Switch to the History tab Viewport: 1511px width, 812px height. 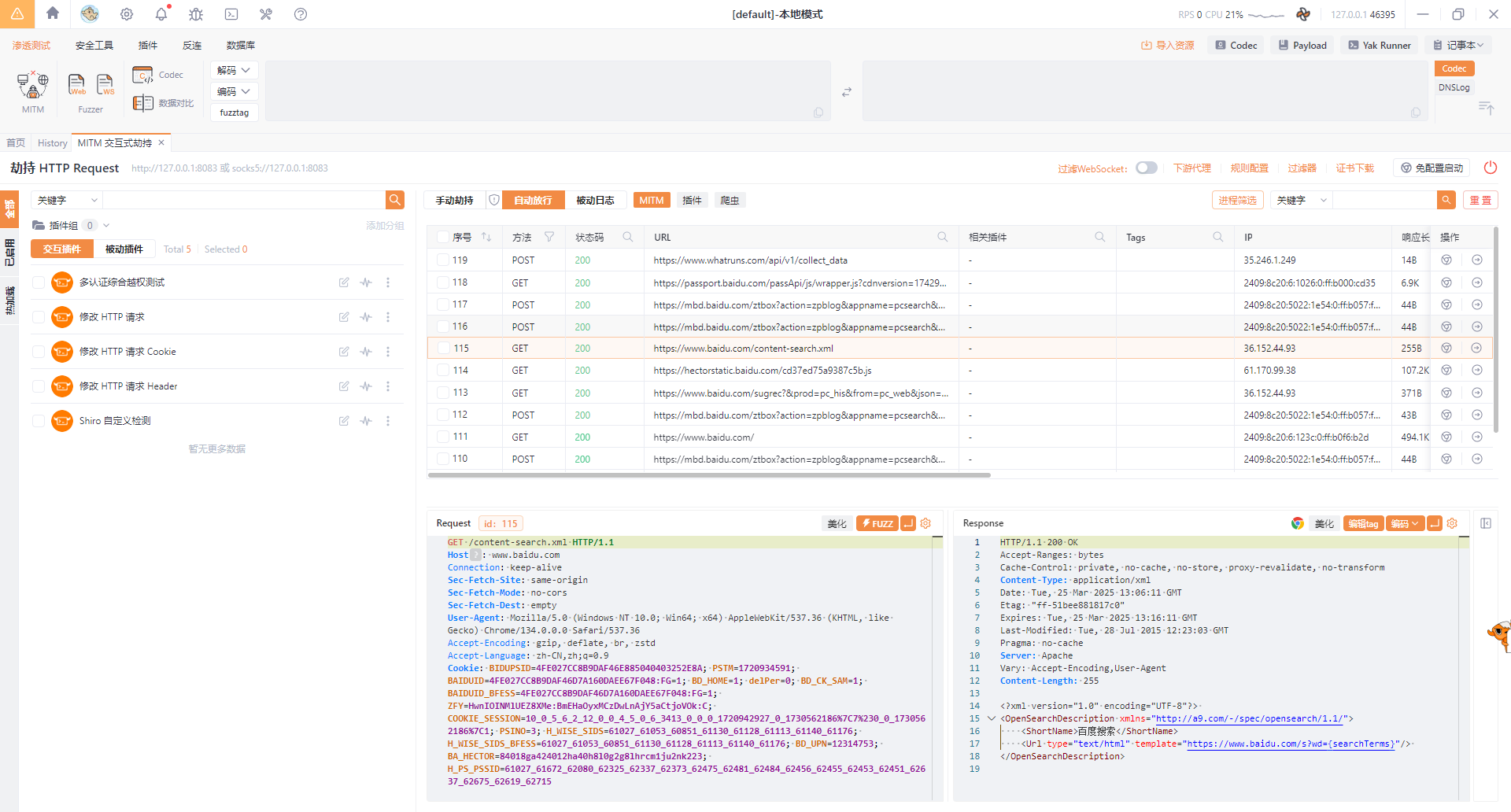click(53, 143)
